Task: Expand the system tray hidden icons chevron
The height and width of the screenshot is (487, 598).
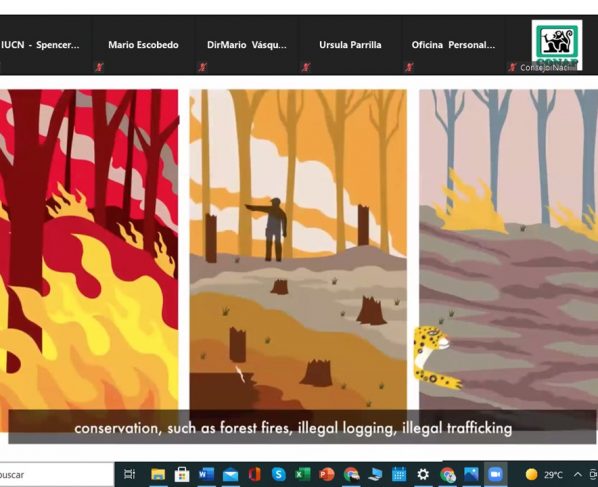Action: (577, 474)
